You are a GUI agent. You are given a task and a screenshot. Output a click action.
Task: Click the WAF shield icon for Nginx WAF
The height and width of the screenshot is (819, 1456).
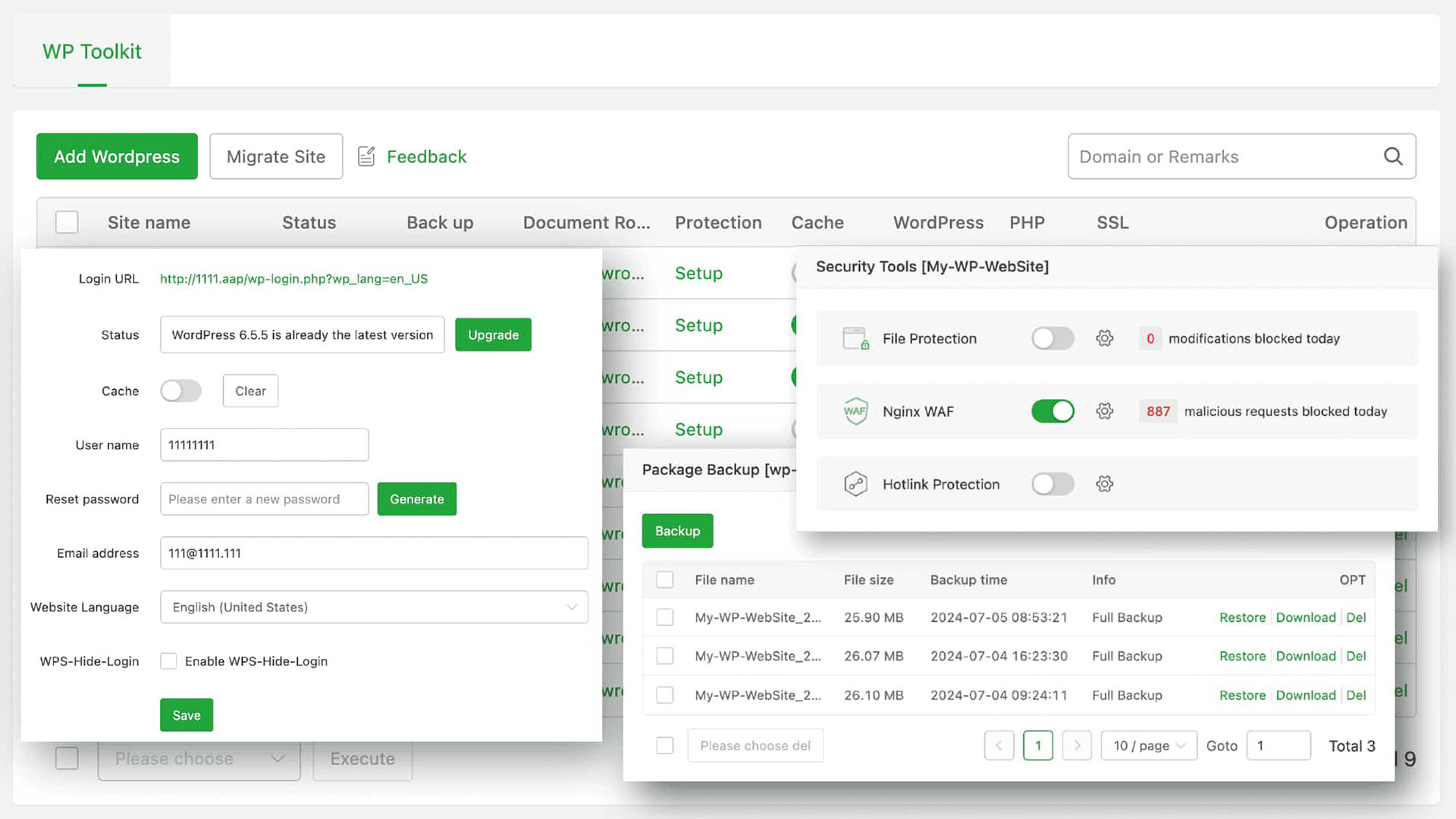(854, 411)
